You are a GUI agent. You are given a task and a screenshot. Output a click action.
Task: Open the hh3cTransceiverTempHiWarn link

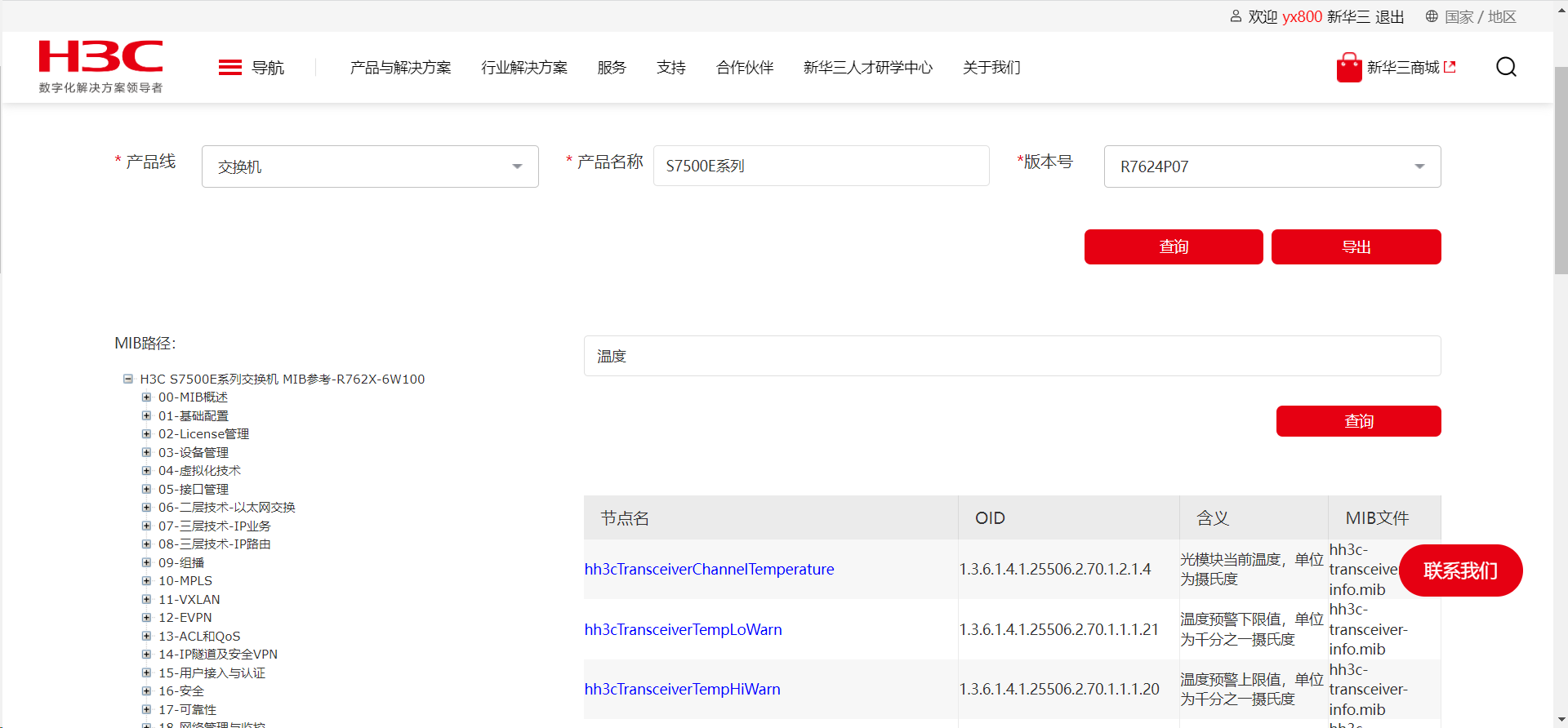tap(683, 690)
